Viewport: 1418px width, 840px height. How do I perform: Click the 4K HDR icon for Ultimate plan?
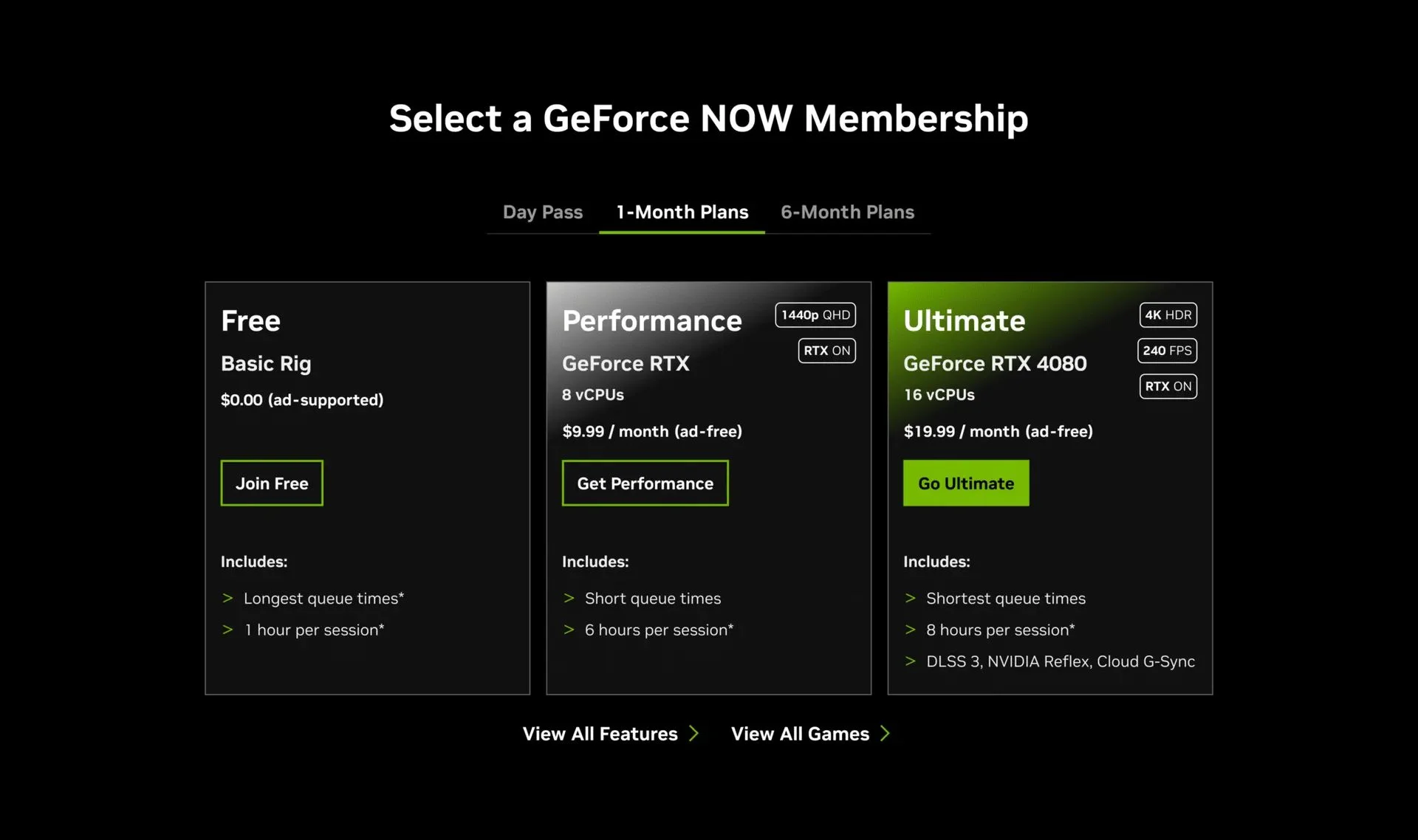coord(1168,314)
